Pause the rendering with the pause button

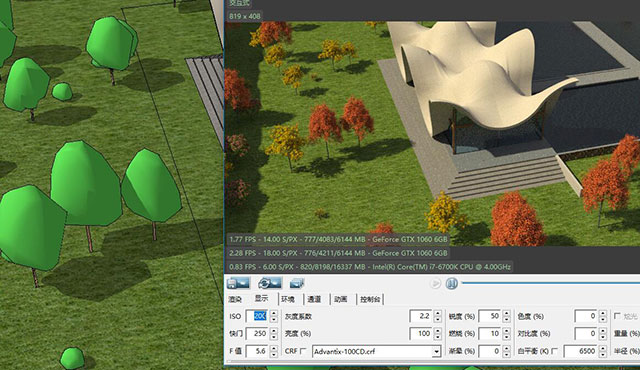coord(451,283)
